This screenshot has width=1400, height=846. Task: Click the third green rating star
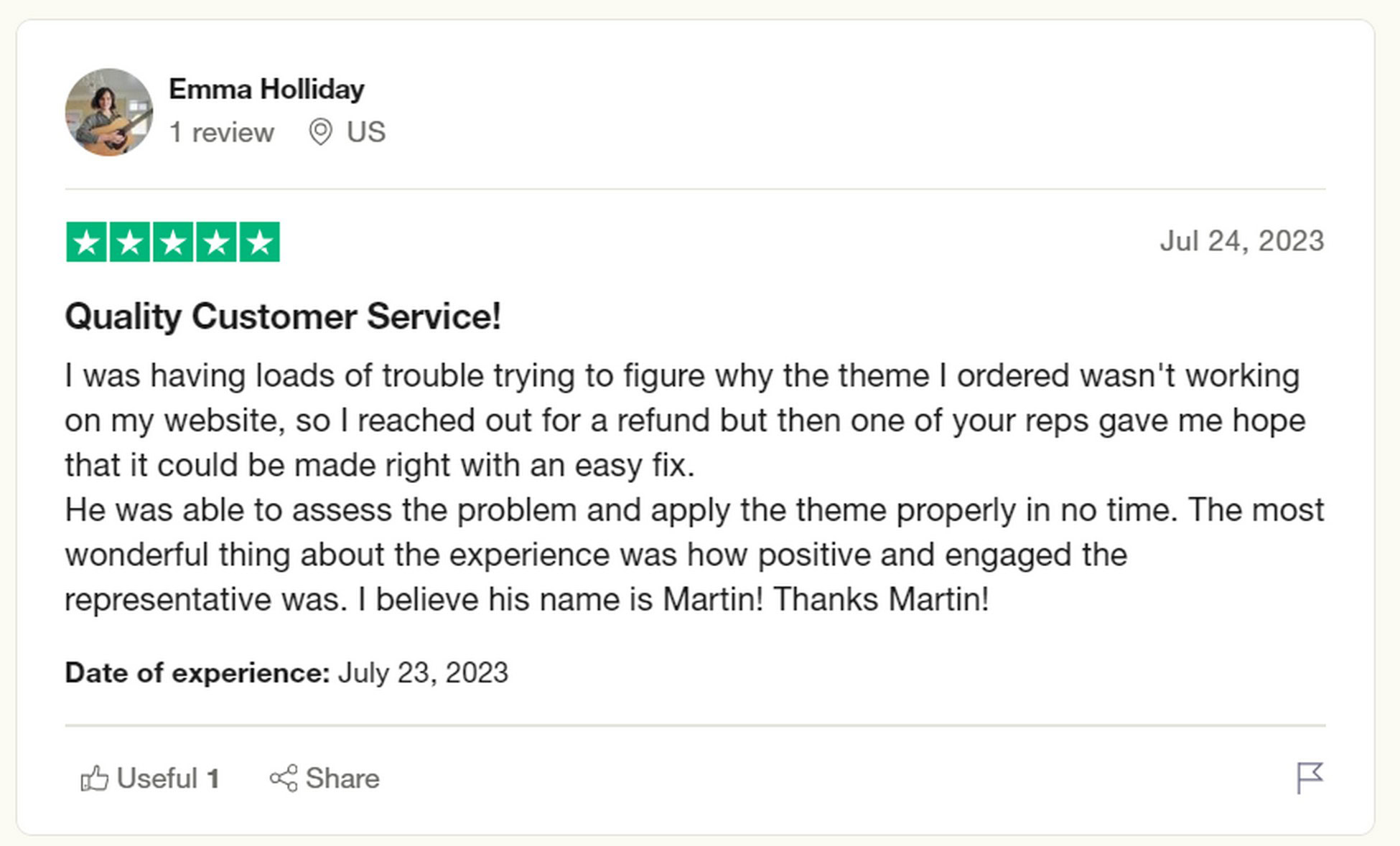[x=173, y=243]
